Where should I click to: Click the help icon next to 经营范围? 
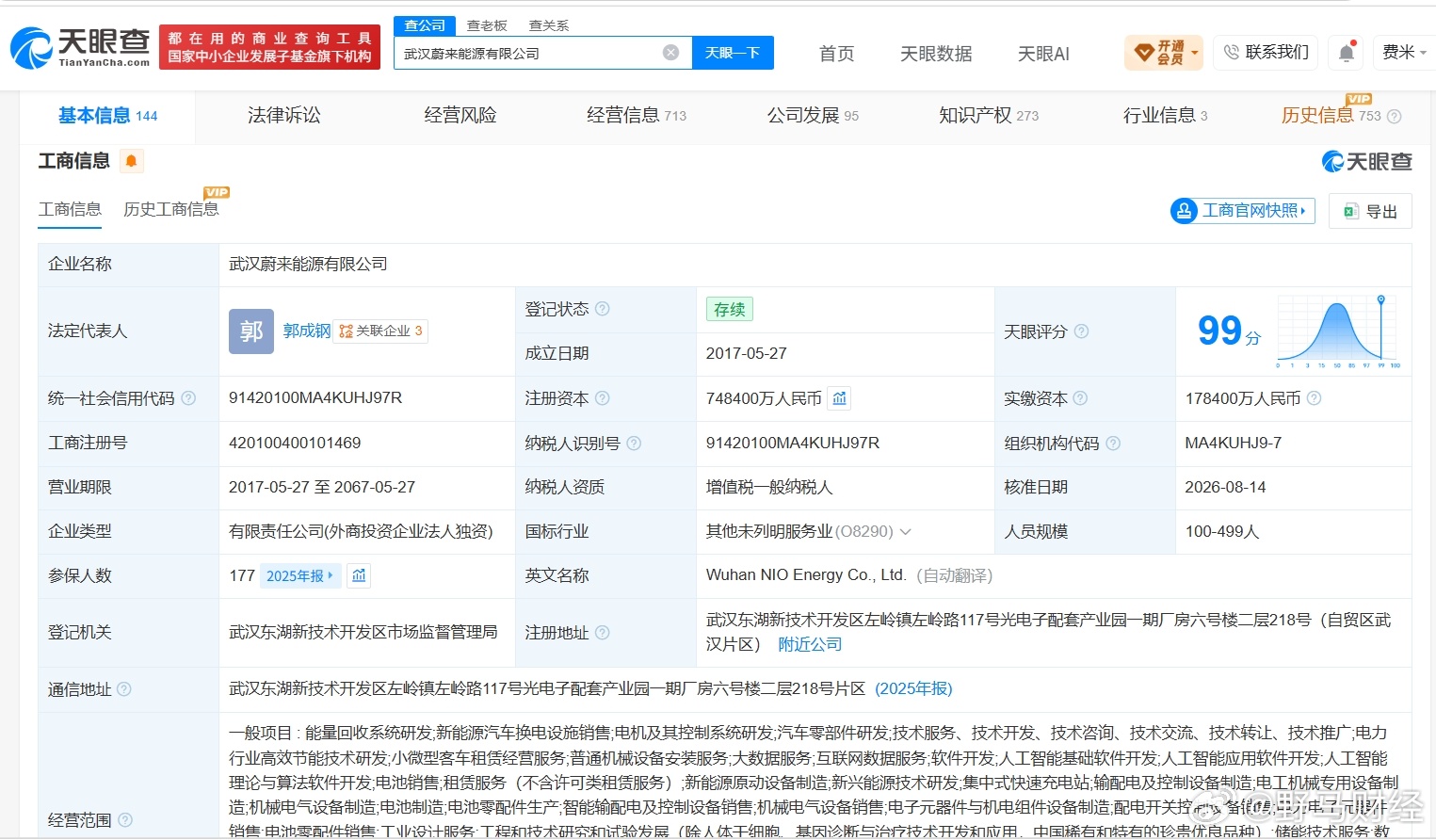(125, 820)
